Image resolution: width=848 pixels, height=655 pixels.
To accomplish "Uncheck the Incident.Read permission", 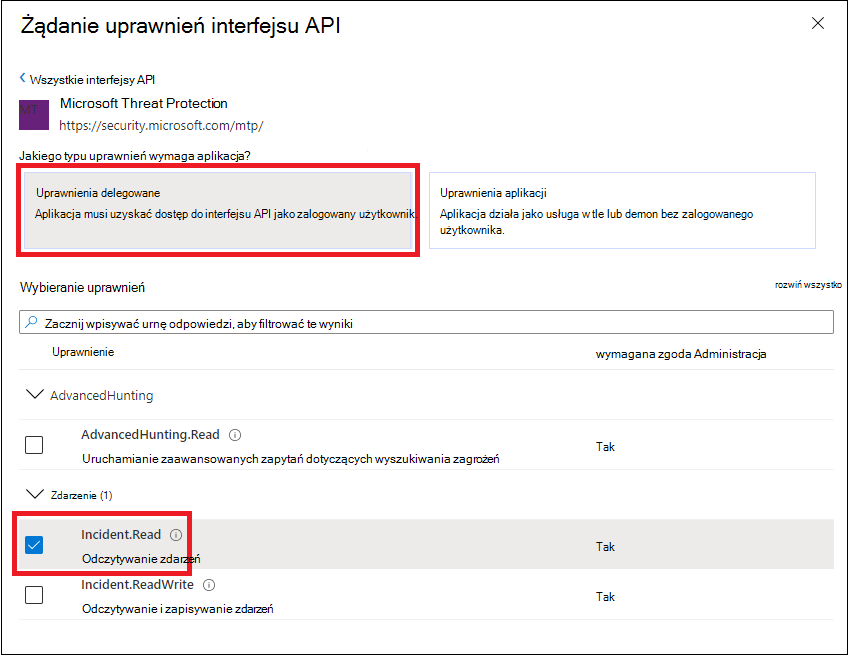I will pos(34,545).
